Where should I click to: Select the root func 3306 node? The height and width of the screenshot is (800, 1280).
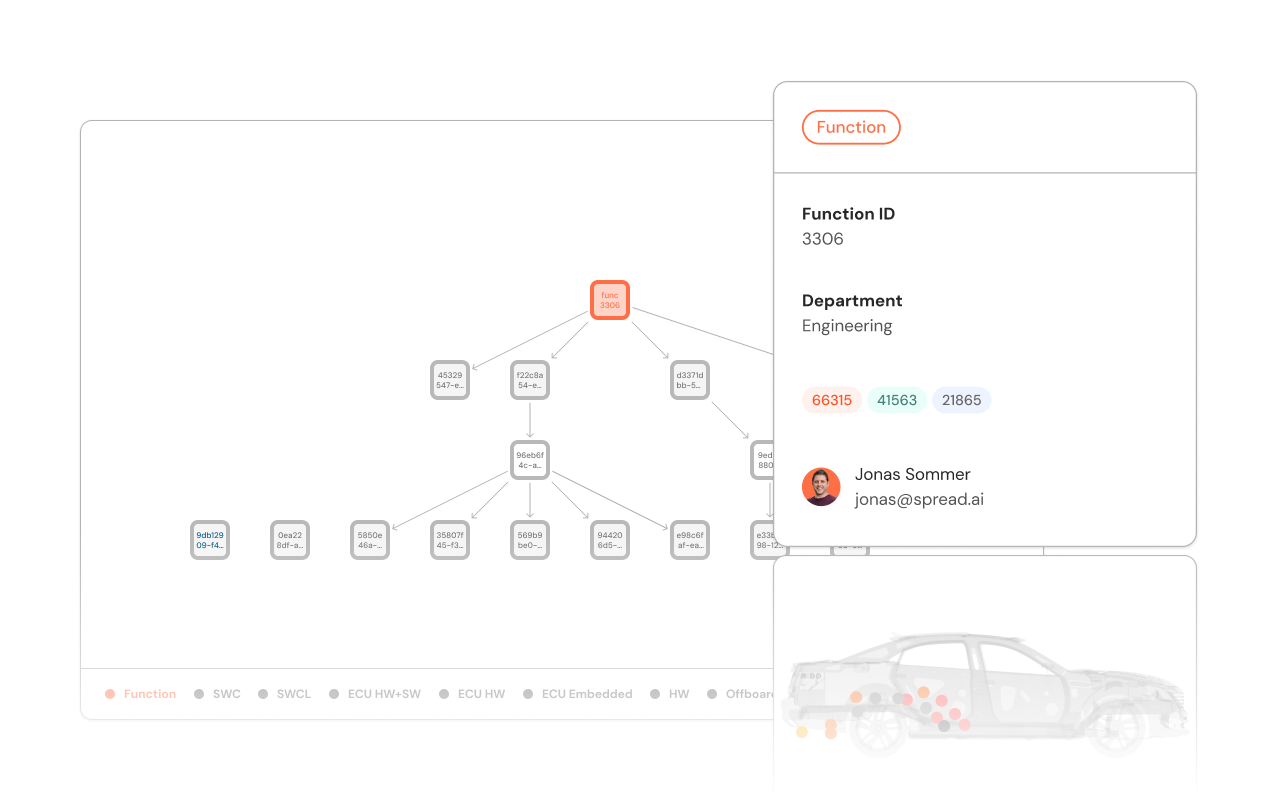tap(610, 299)
